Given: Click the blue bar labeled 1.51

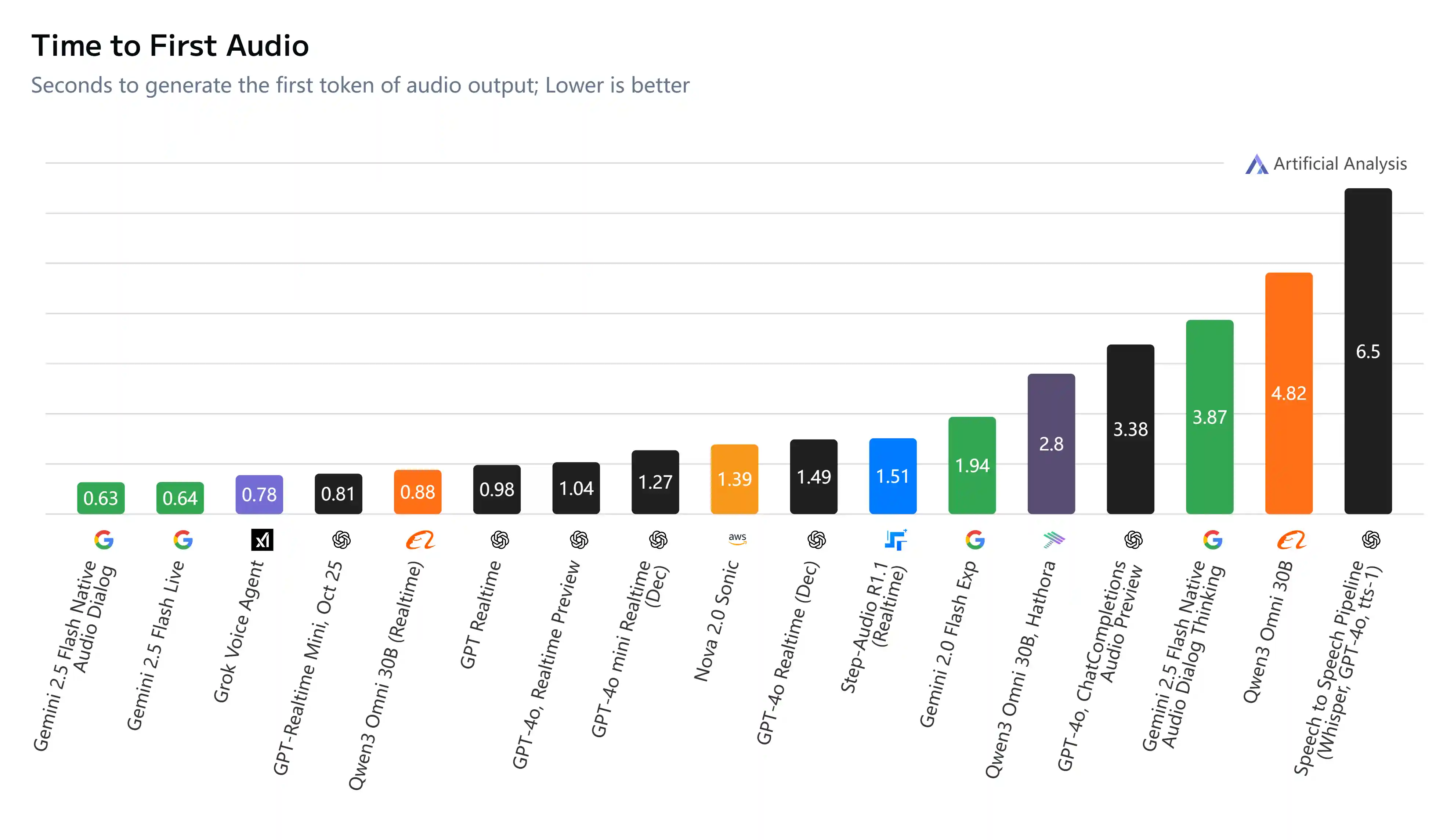Looking at the screenshot, I should pos(893,476).
